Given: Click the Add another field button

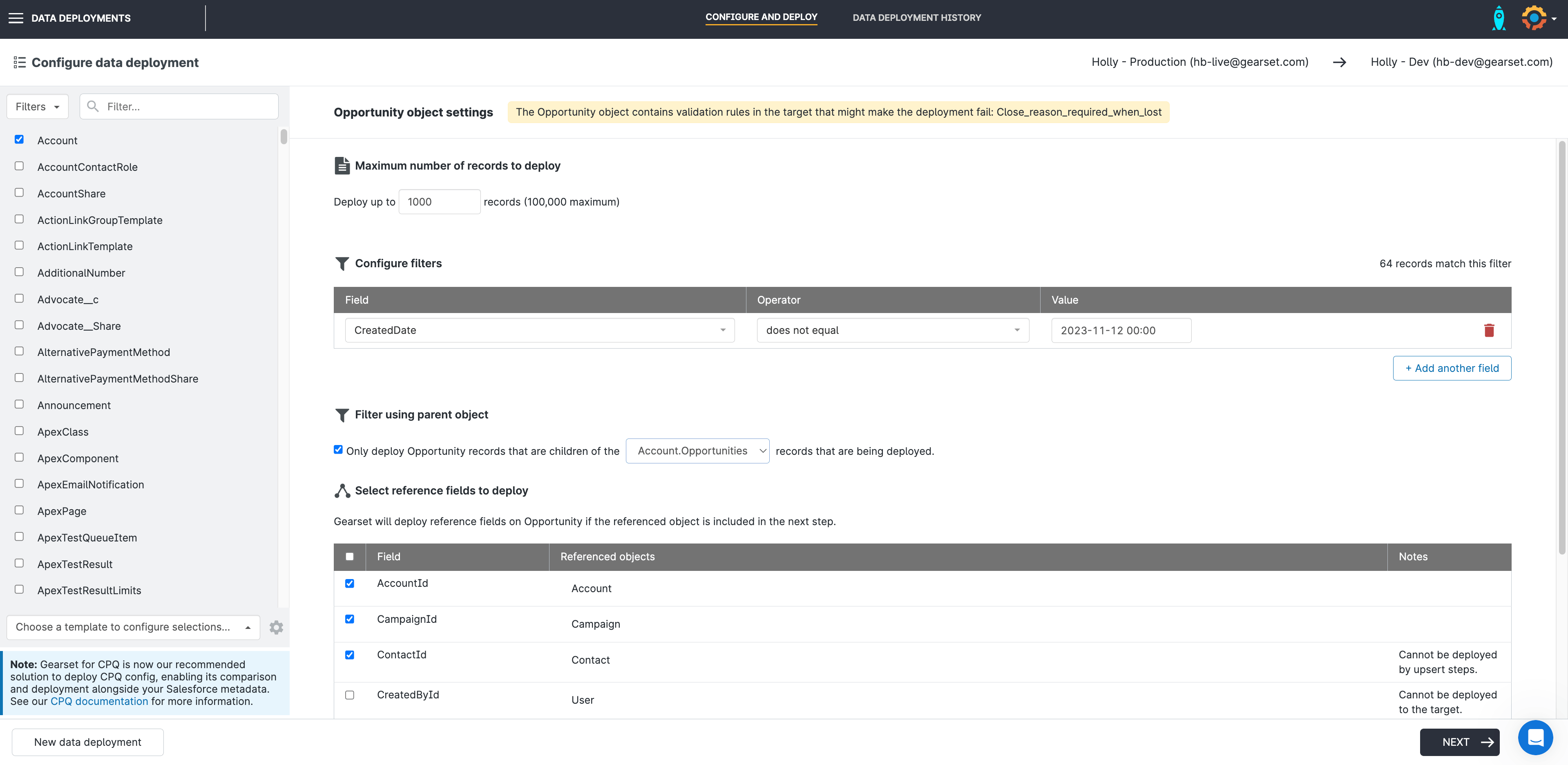Looking at the screenshot, I should (x=1451, y=368).
